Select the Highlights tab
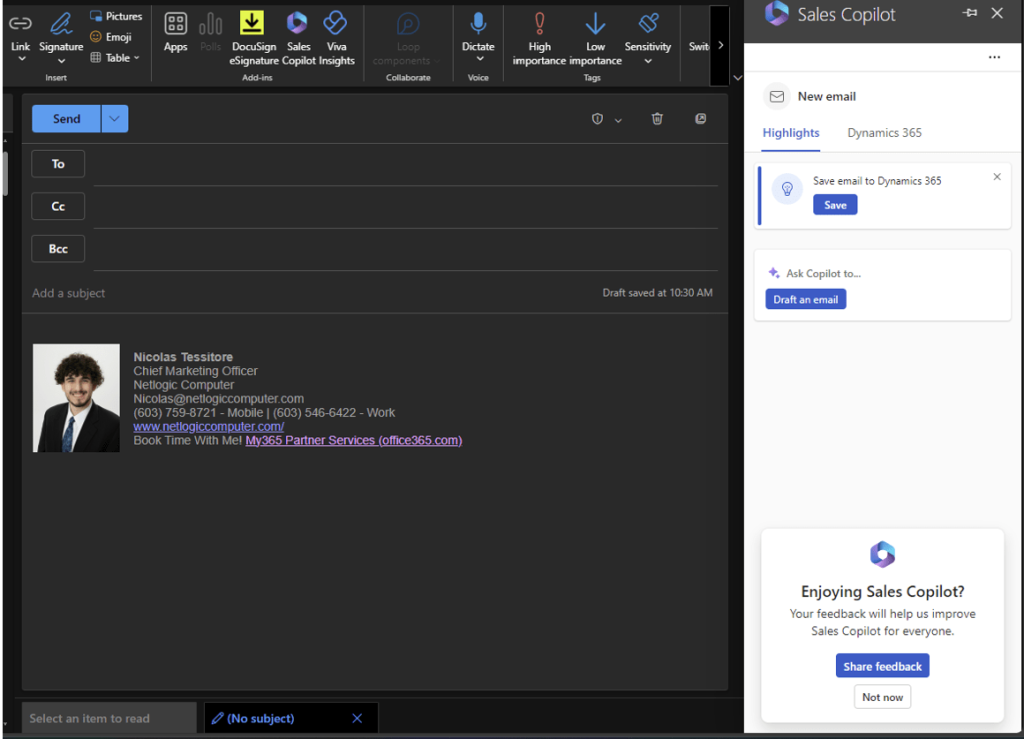The width and height of the screenshot is (1024, 739). tap(790, 133)
